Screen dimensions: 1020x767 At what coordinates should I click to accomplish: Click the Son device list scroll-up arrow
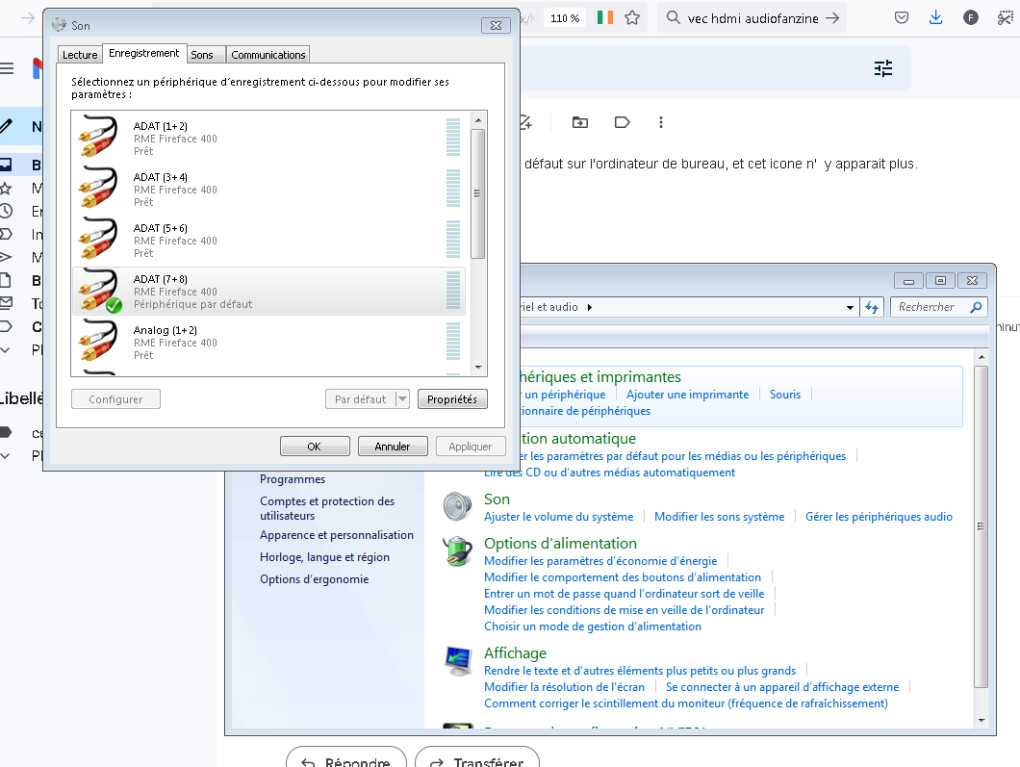477,120
